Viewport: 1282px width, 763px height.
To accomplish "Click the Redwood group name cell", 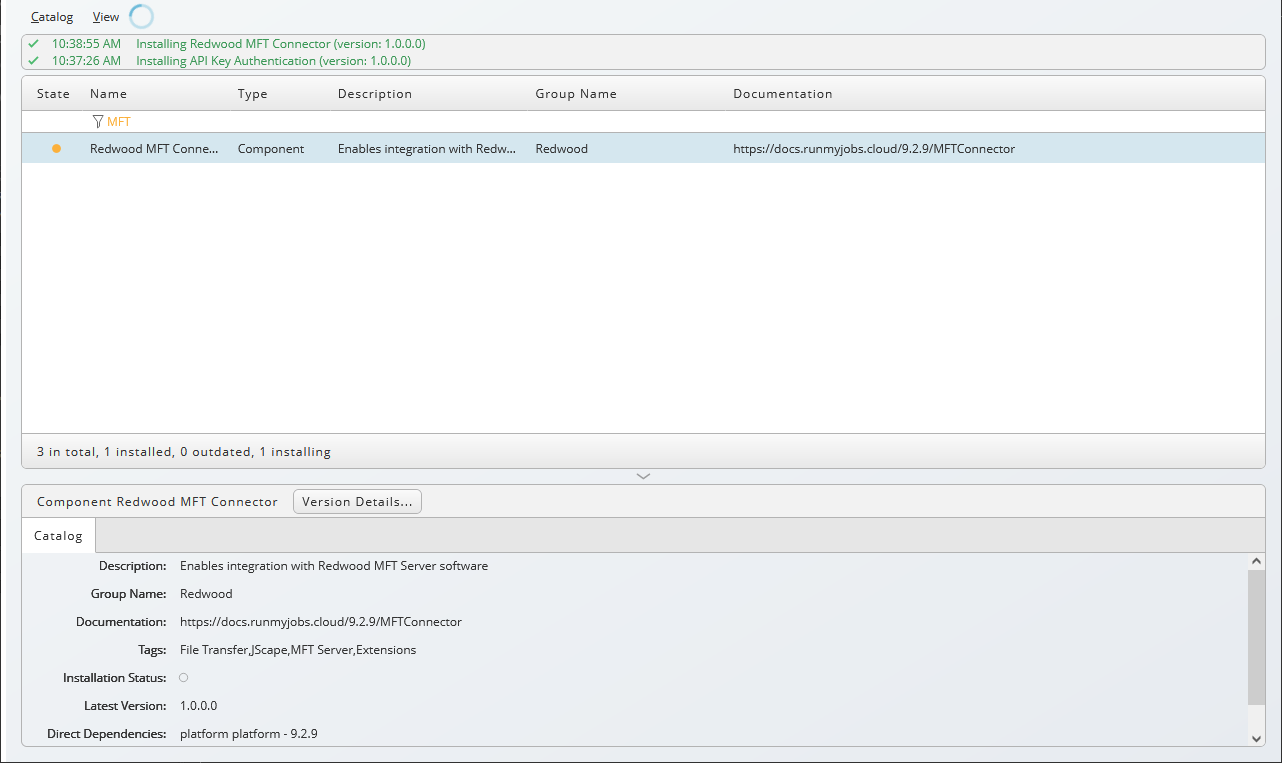I will click(562, 149).
